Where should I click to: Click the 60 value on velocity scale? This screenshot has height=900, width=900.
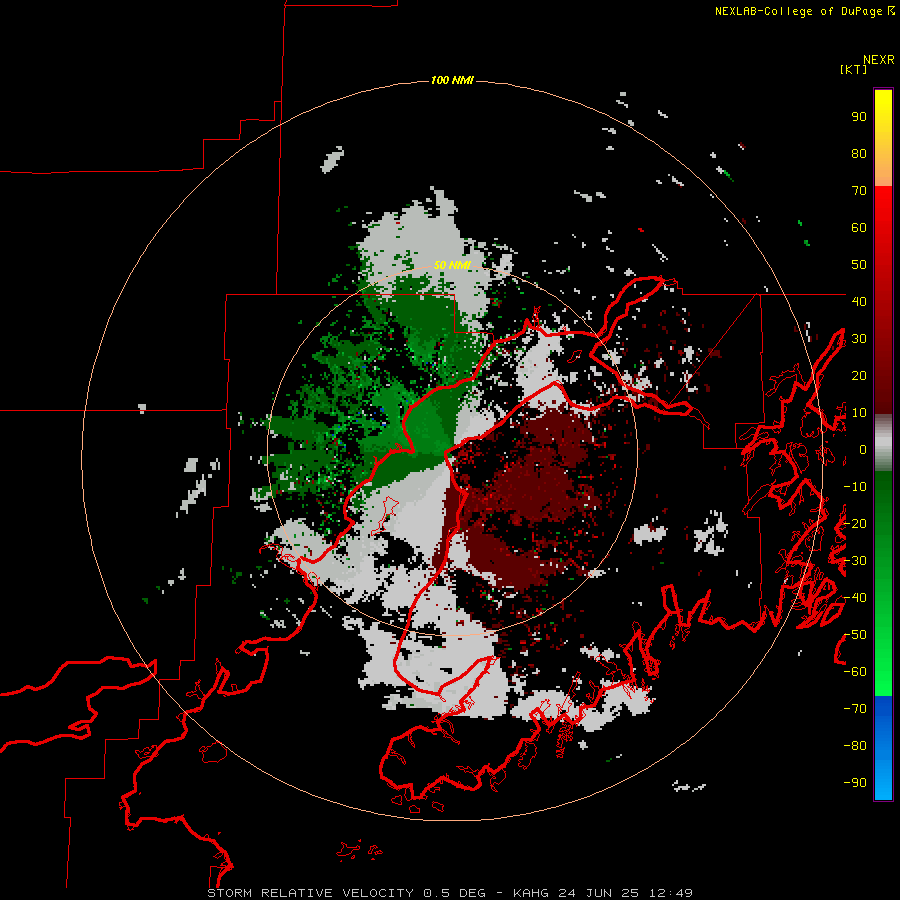tap(859, 227)
